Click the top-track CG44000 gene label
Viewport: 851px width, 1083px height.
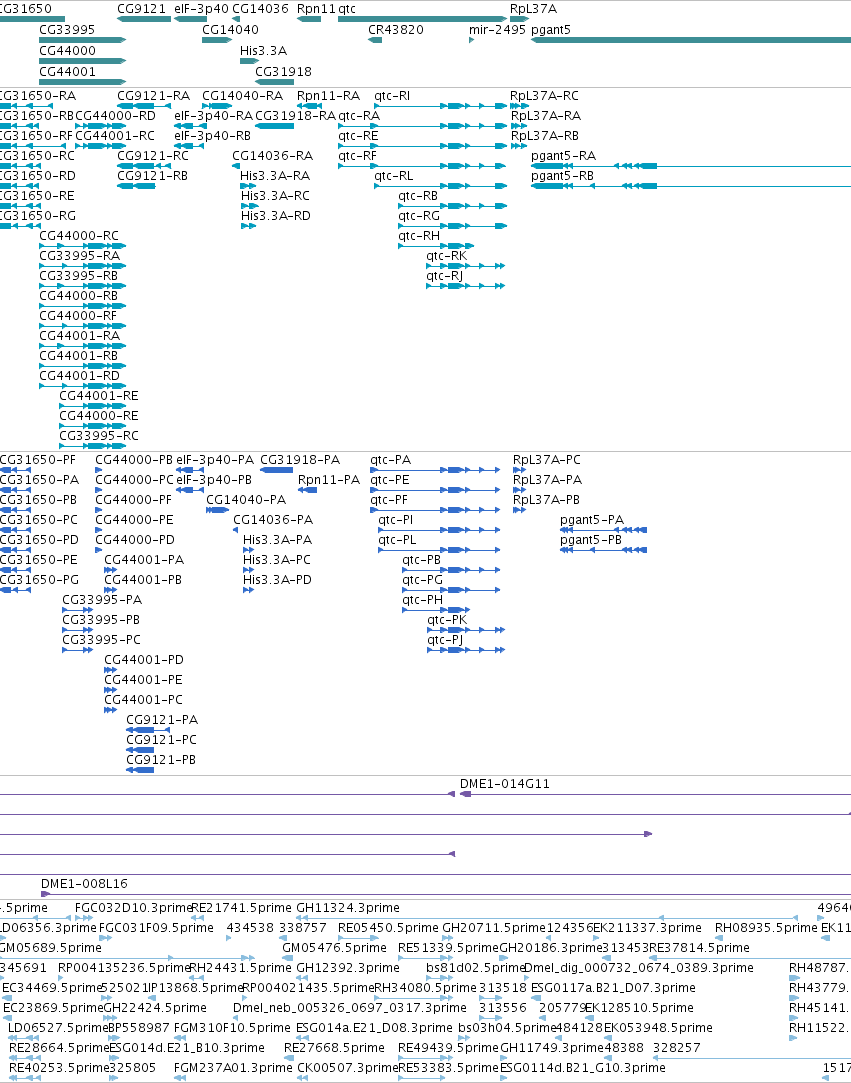[x=67, y=50]
